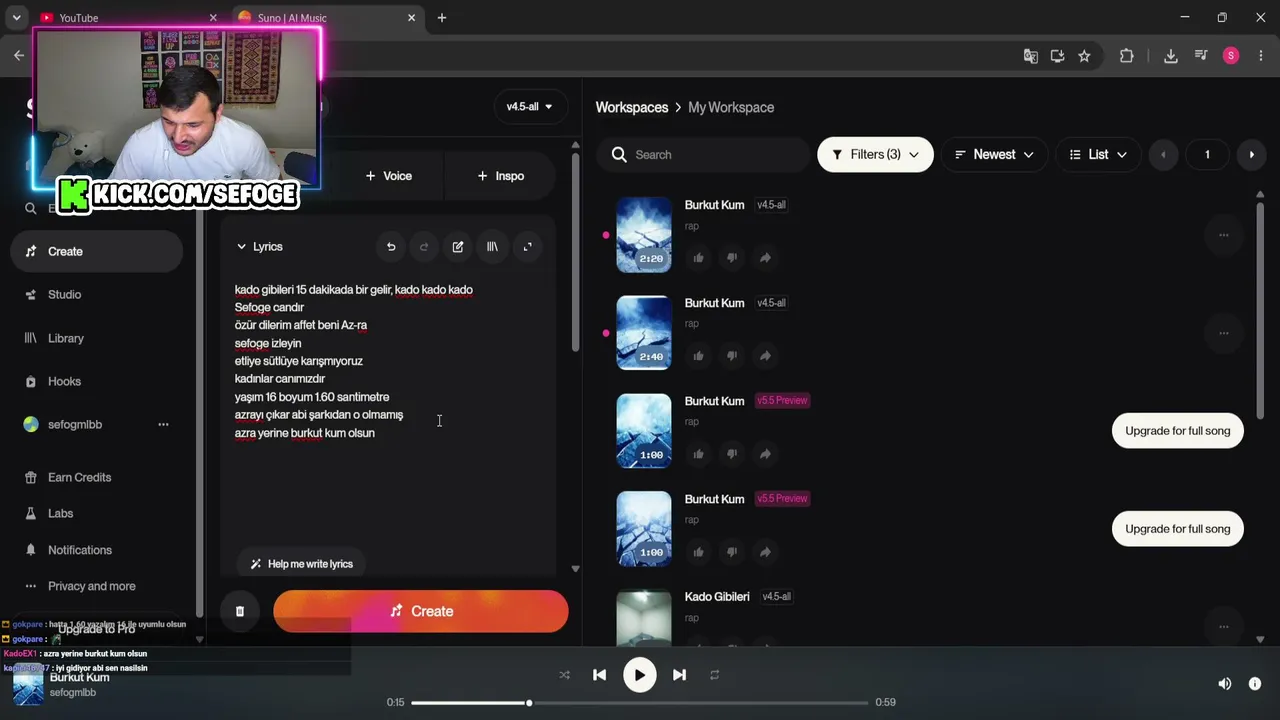Show song info icon in the player bar
This screenshot has width=1280, height=720.
(x=1255, y=684)
